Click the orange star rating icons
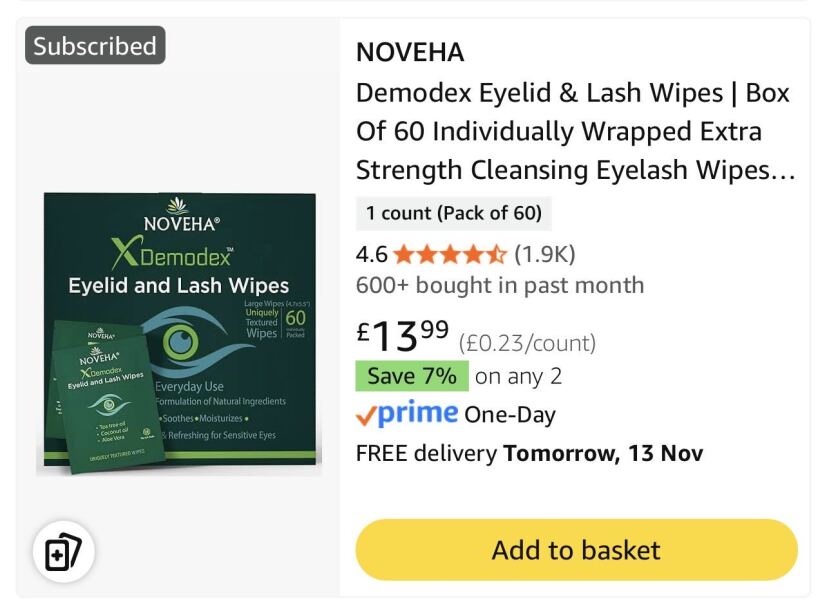 [450, 254]
